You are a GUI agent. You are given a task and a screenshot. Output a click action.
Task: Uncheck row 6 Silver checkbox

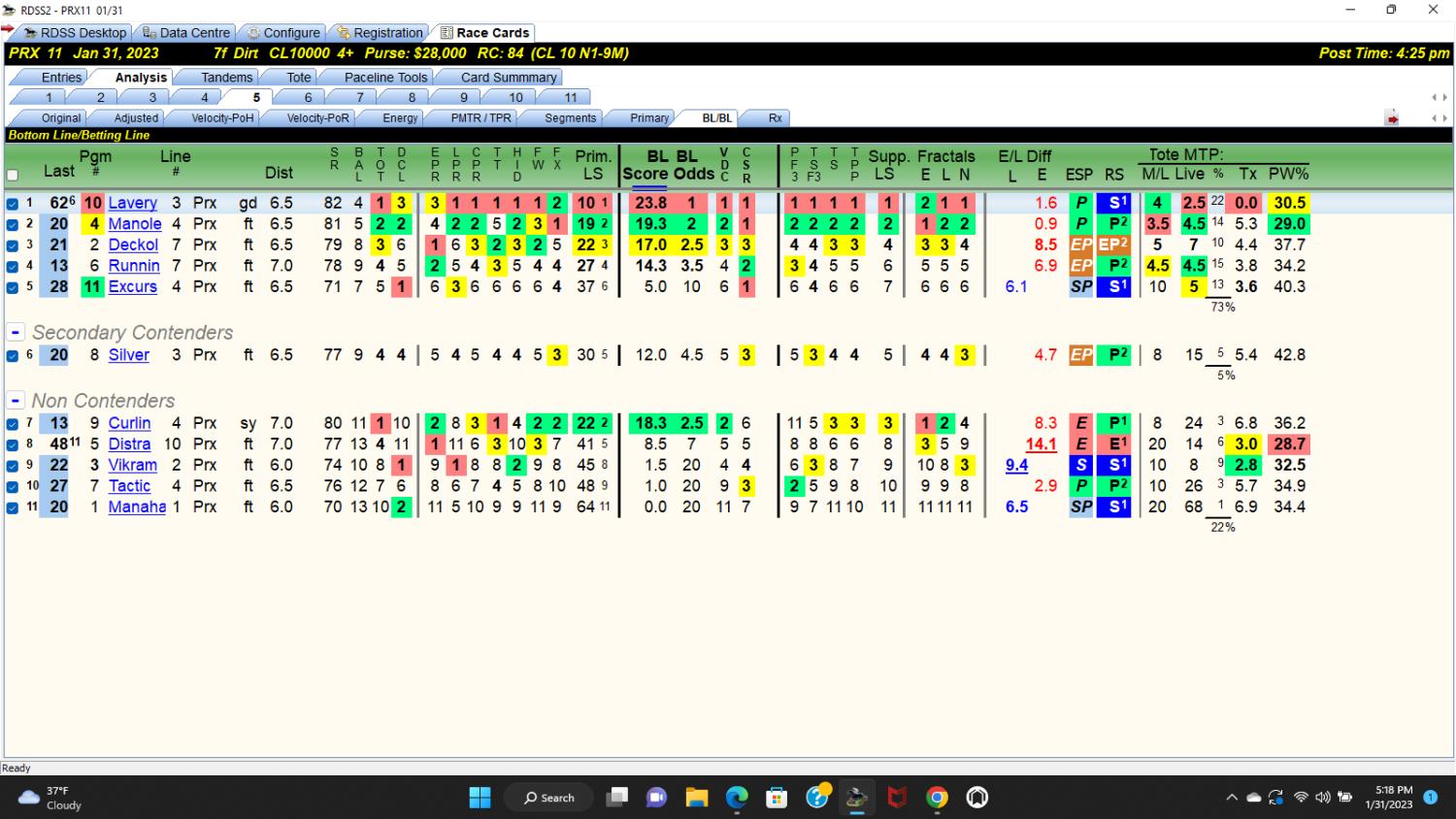click(x=13, y=356)
